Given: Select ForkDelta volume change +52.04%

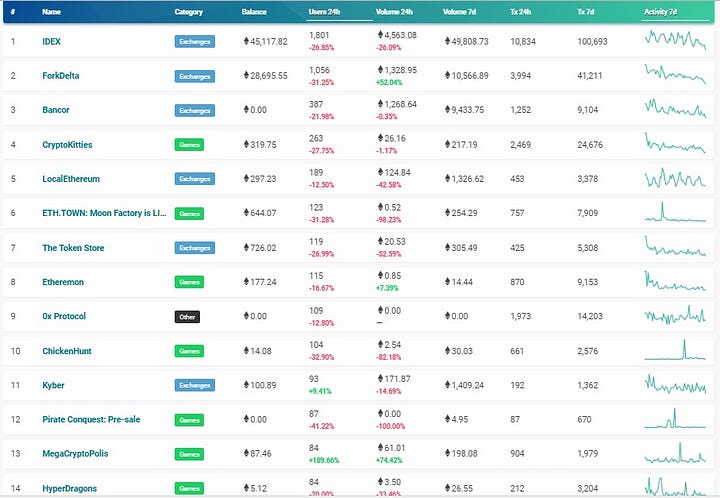Looking at the screenshot, I should coord(389,83).
